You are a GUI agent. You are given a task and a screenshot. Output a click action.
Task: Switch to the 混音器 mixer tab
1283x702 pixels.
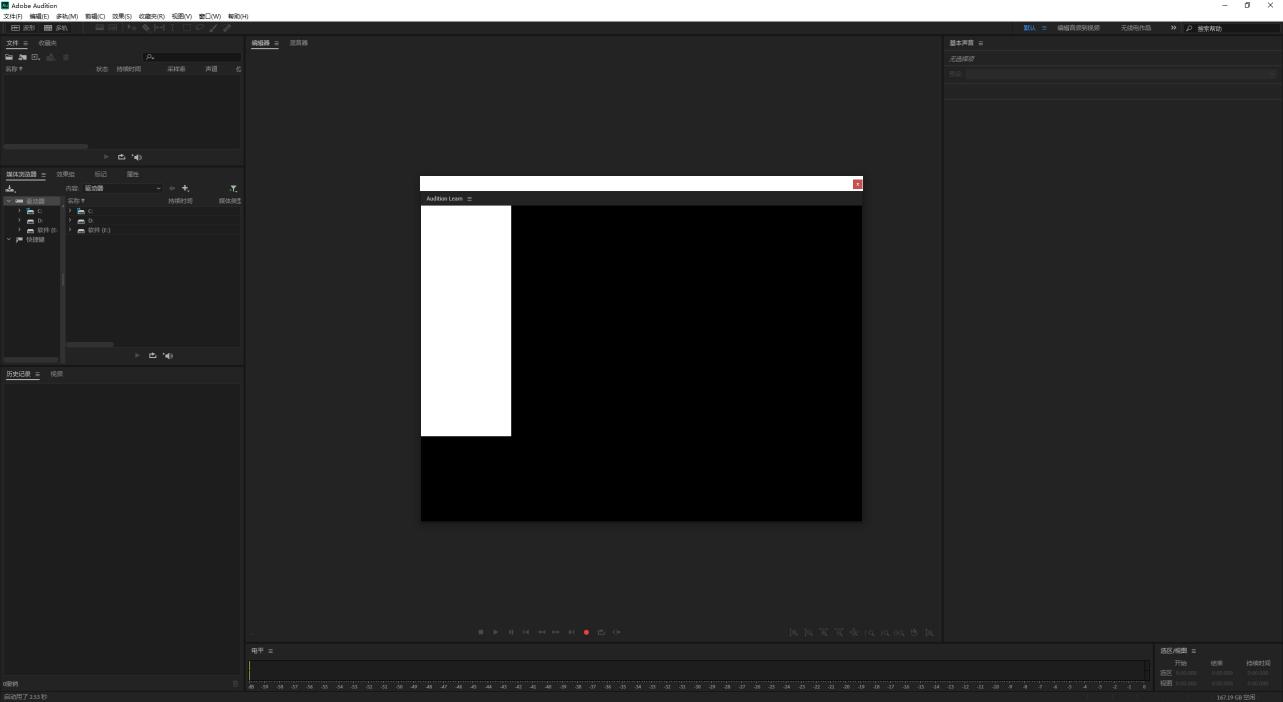pos(298,43)
